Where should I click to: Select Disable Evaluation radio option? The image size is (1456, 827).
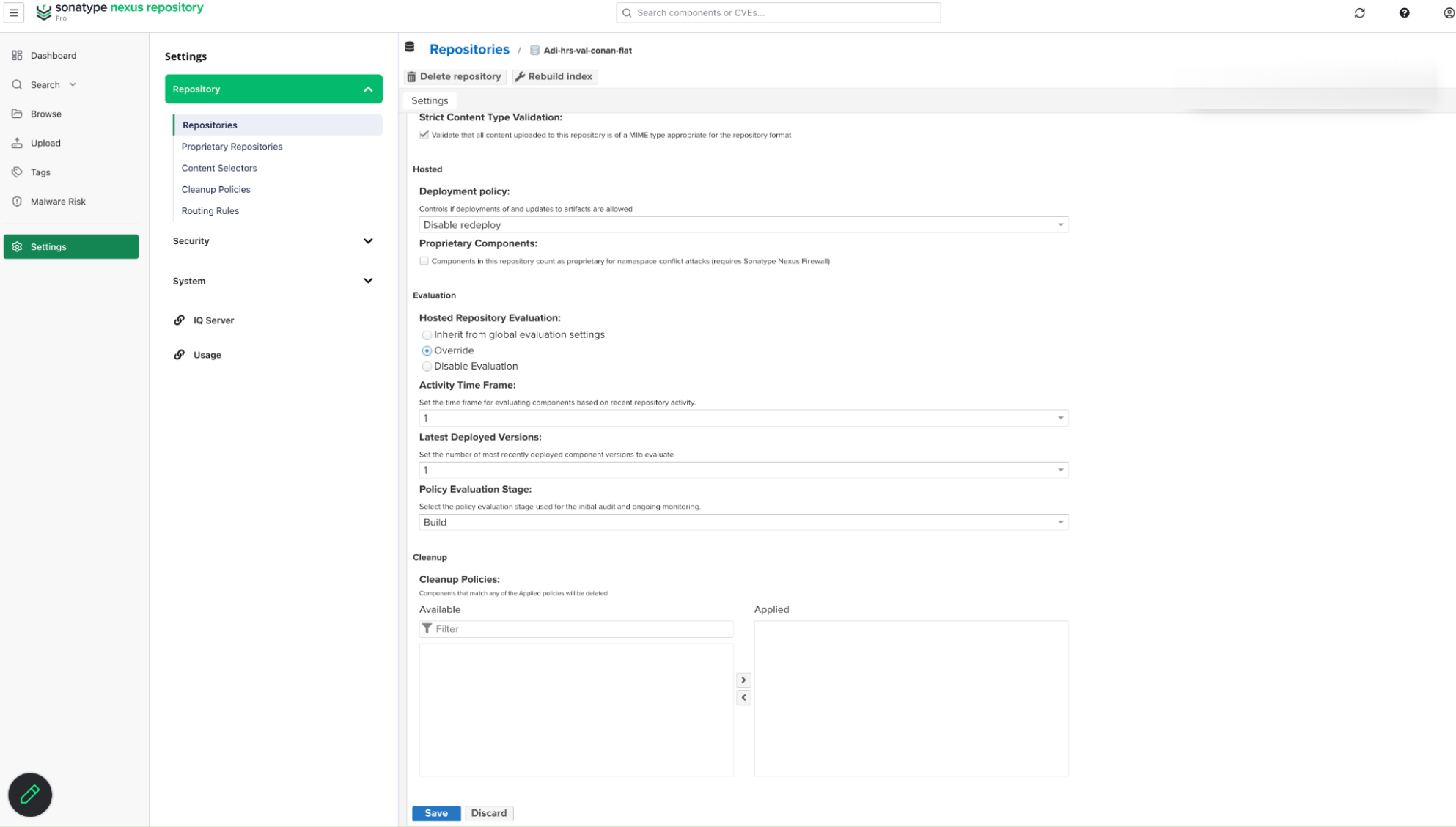(427, 367)
